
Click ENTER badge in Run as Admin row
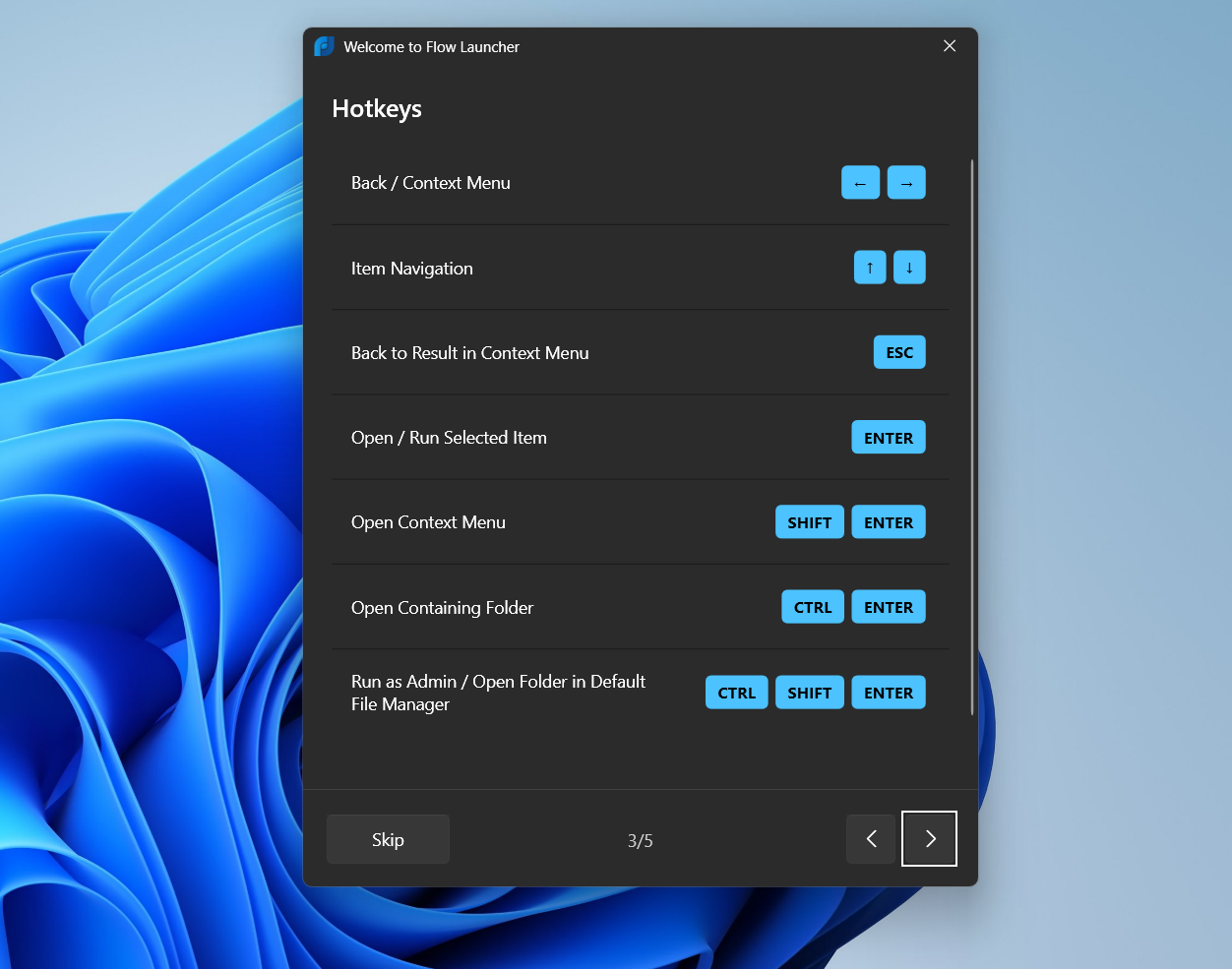click(889, 693)
